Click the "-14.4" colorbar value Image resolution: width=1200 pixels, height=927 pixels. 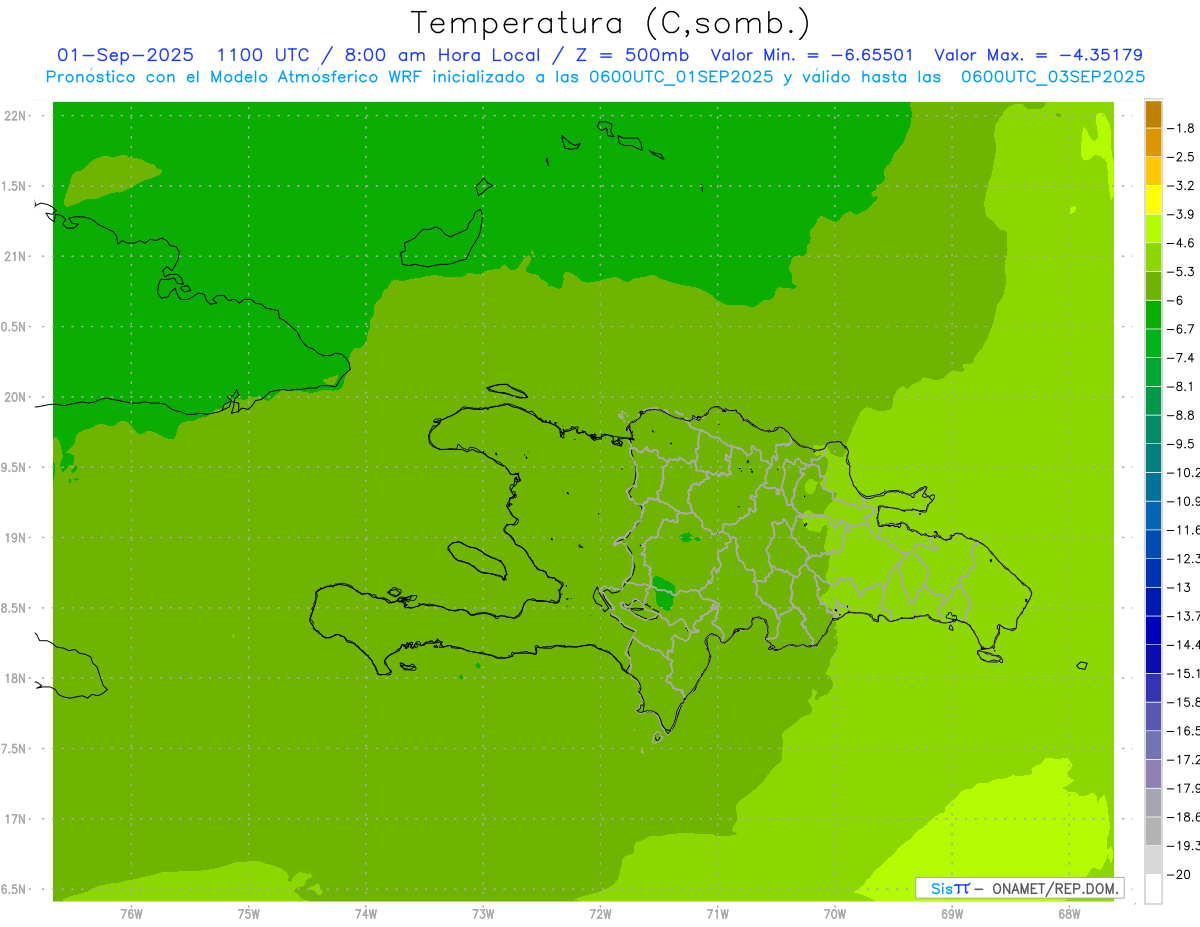pos(1183,644)
